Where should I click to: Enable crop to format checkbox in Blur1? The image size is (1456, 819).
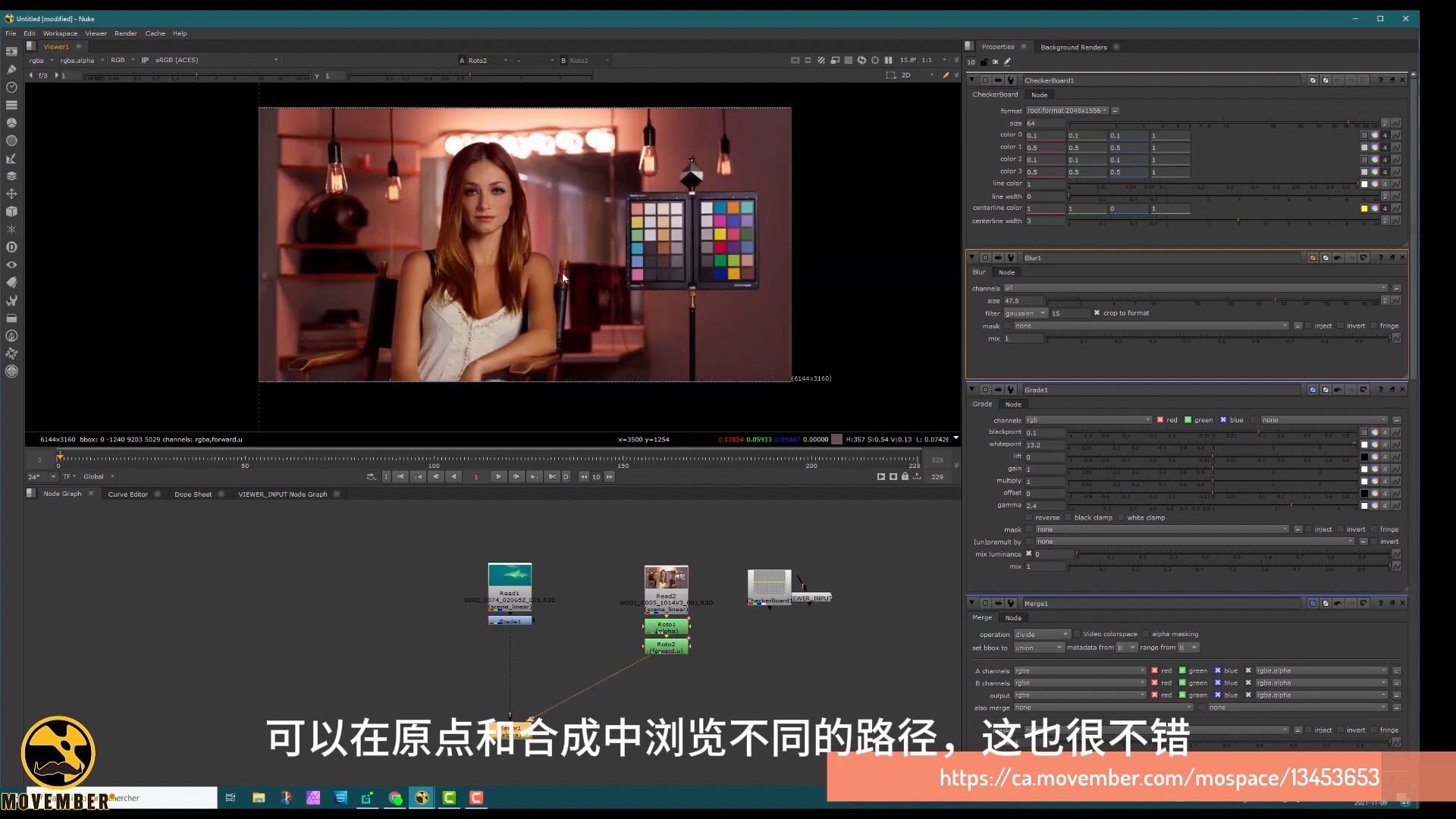[1096, 312]
